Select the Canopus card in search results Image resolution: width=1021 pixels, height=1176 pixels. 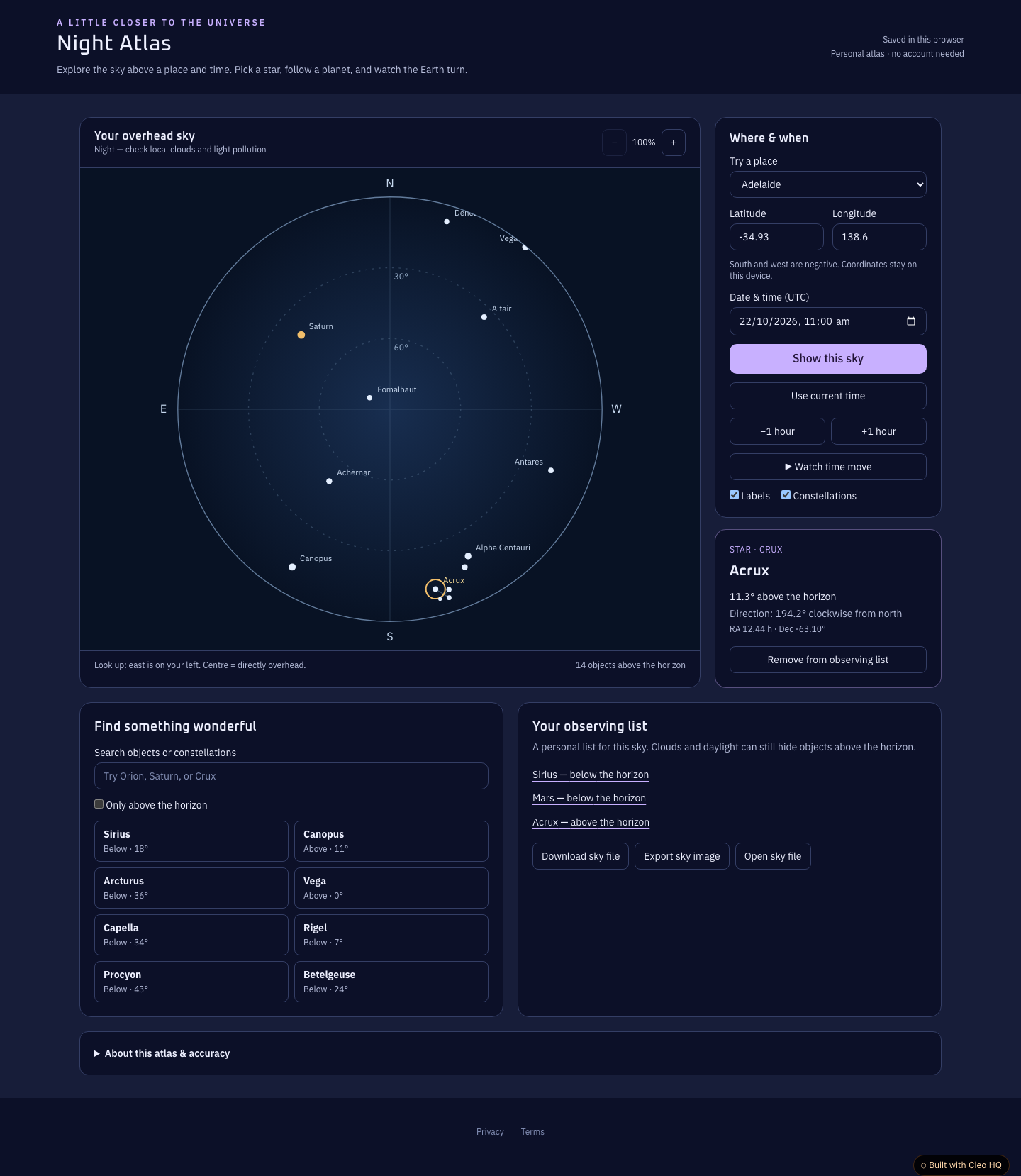pos(391,841)
